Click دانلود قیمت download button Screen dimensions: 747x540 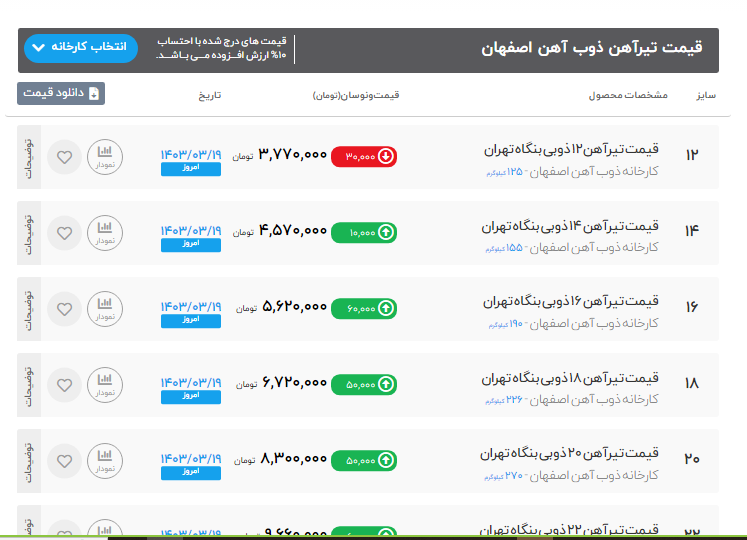[x=61, y=94]
